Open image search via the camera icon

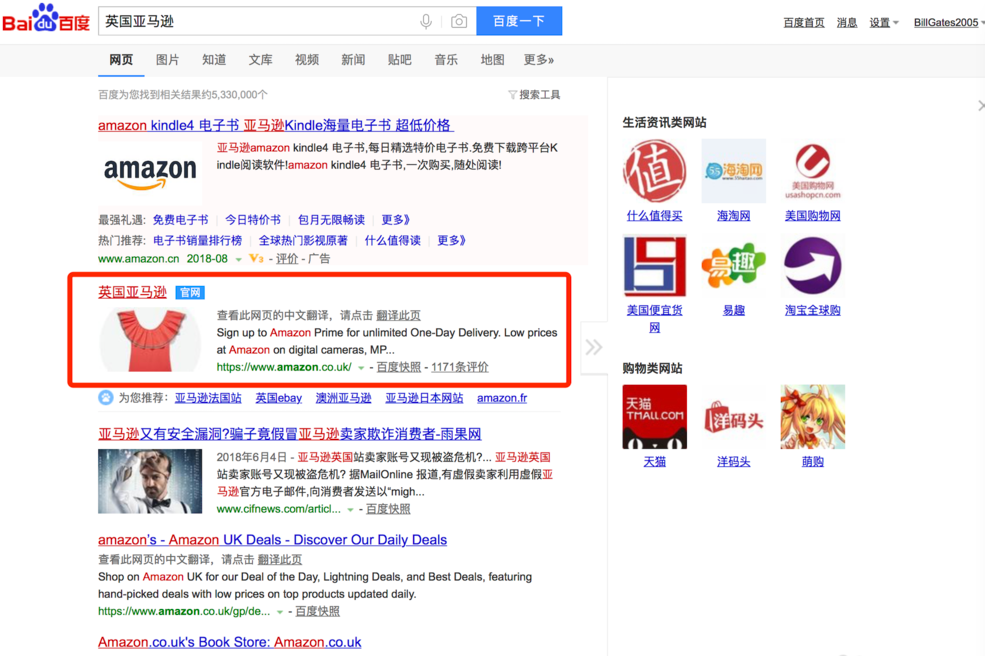457,20
